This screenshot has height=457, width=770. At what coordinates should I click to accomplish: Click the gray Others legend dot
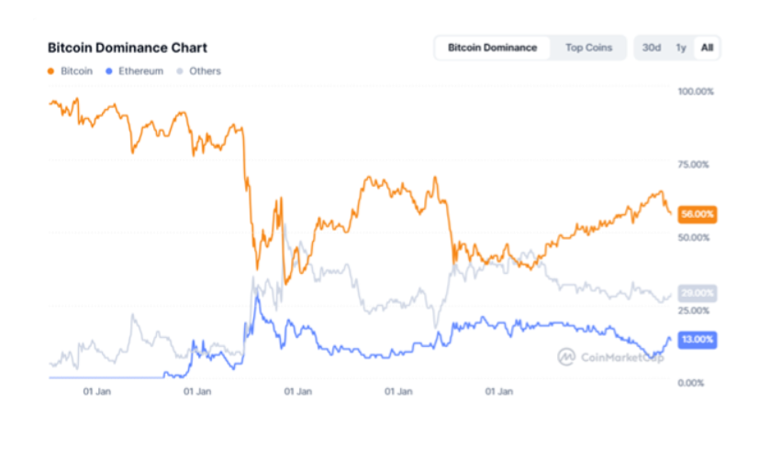(180, 71)
